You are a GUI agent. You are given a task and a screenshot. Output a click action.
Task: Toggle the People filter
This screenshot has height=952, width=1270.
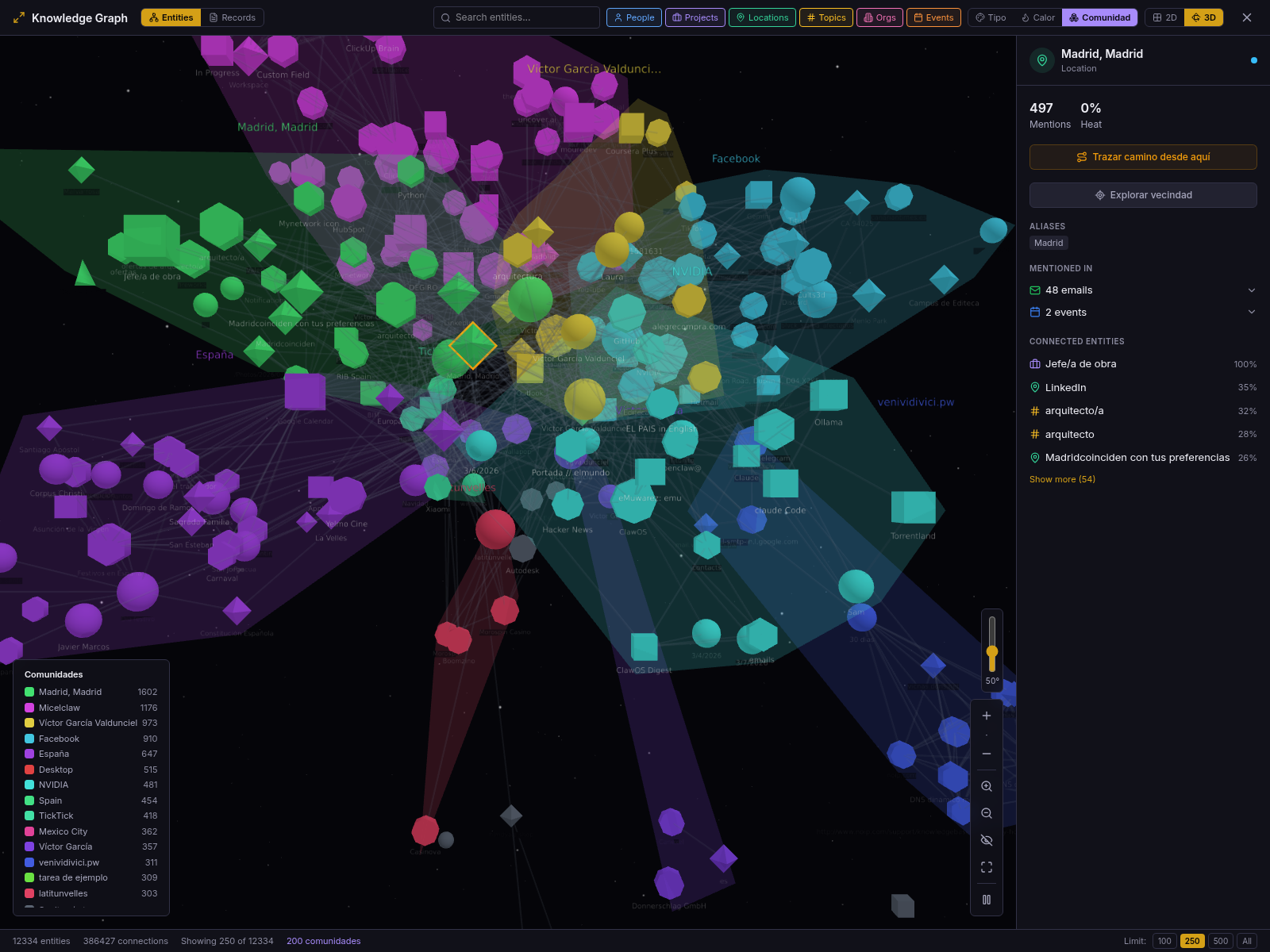(634, 17)
